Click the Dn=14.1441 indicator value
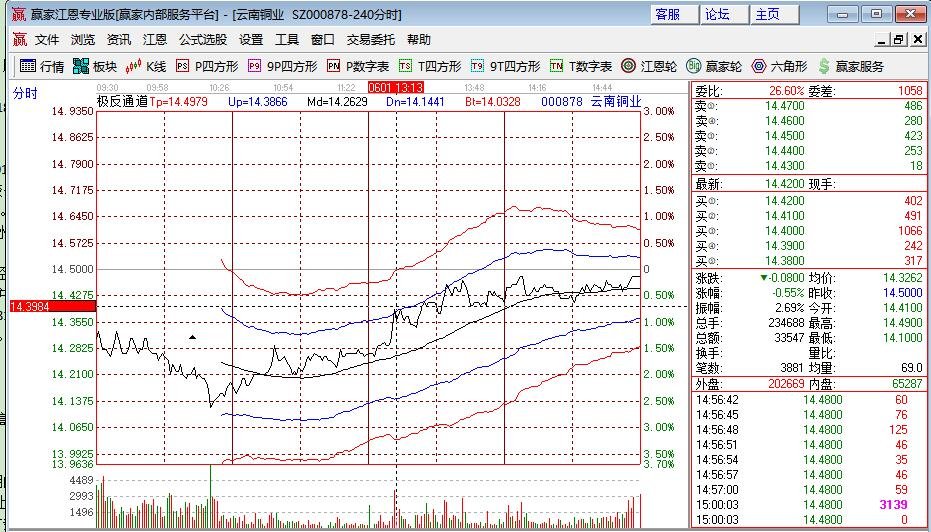The height and width of the screenshot is (532, 931). point(415,102)
